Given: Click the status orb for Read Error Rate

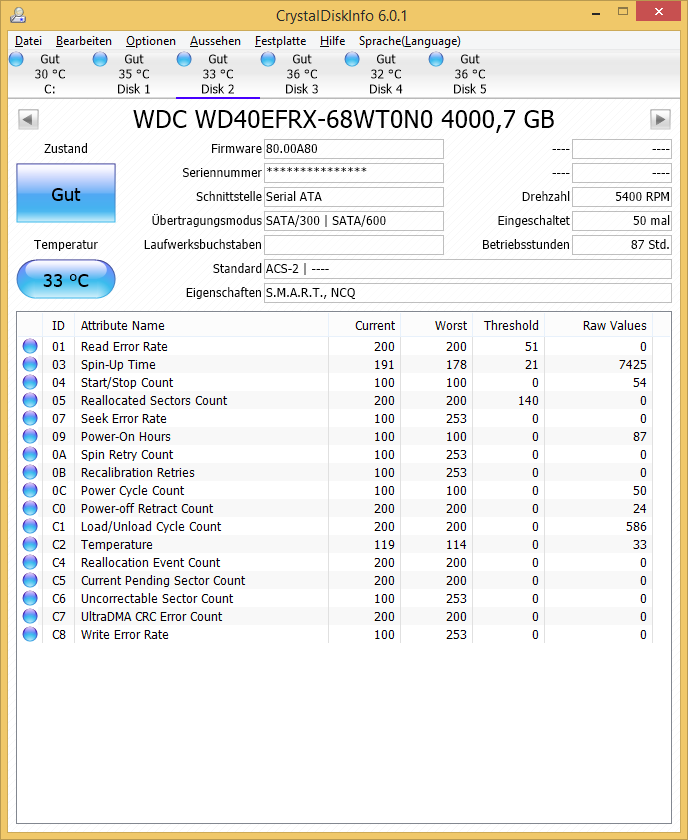Looking at the screenshot, I should (30, 347).
